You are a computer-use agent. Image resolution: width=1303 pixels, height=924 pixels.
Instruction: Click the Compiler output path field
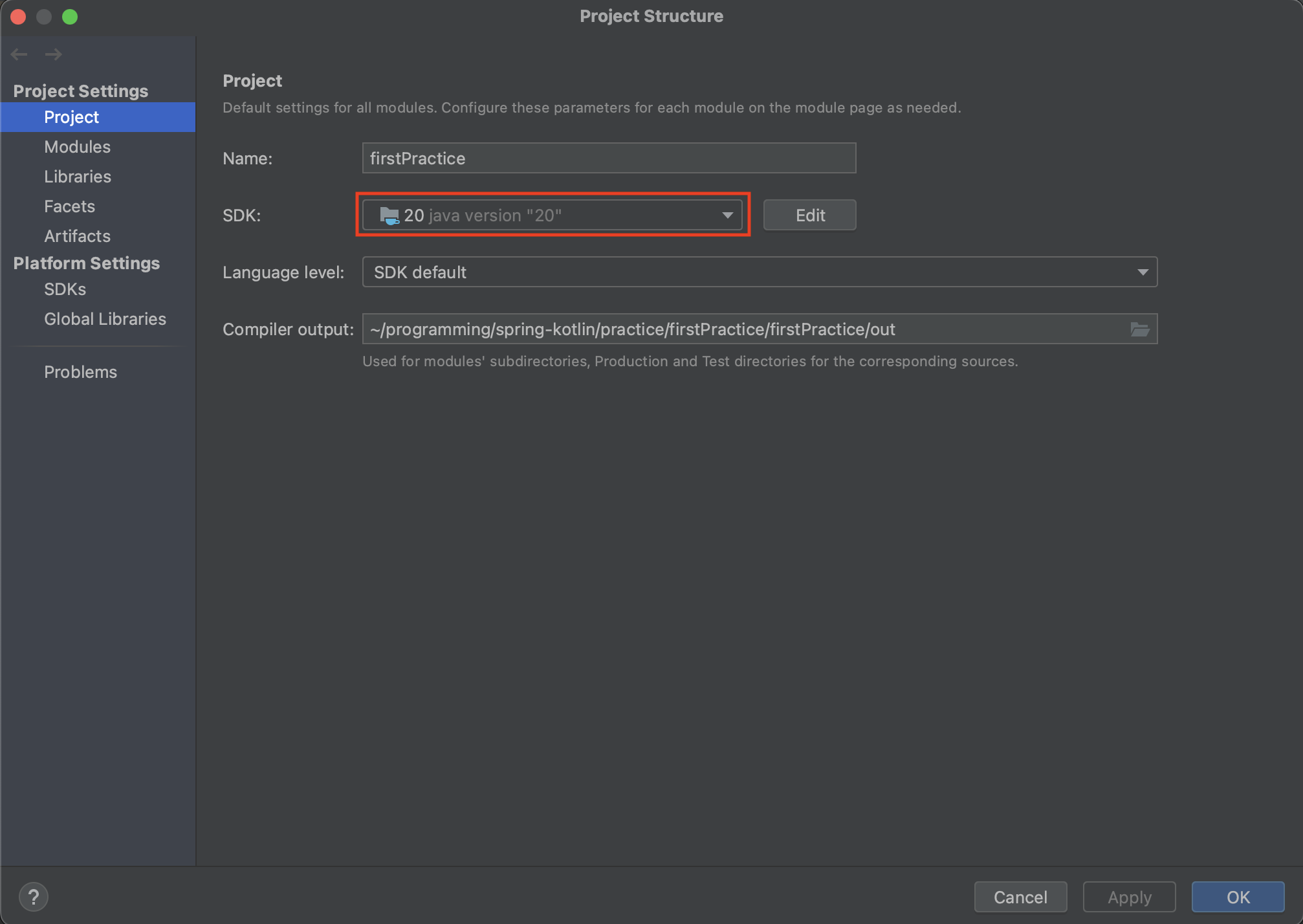point(744,329)
